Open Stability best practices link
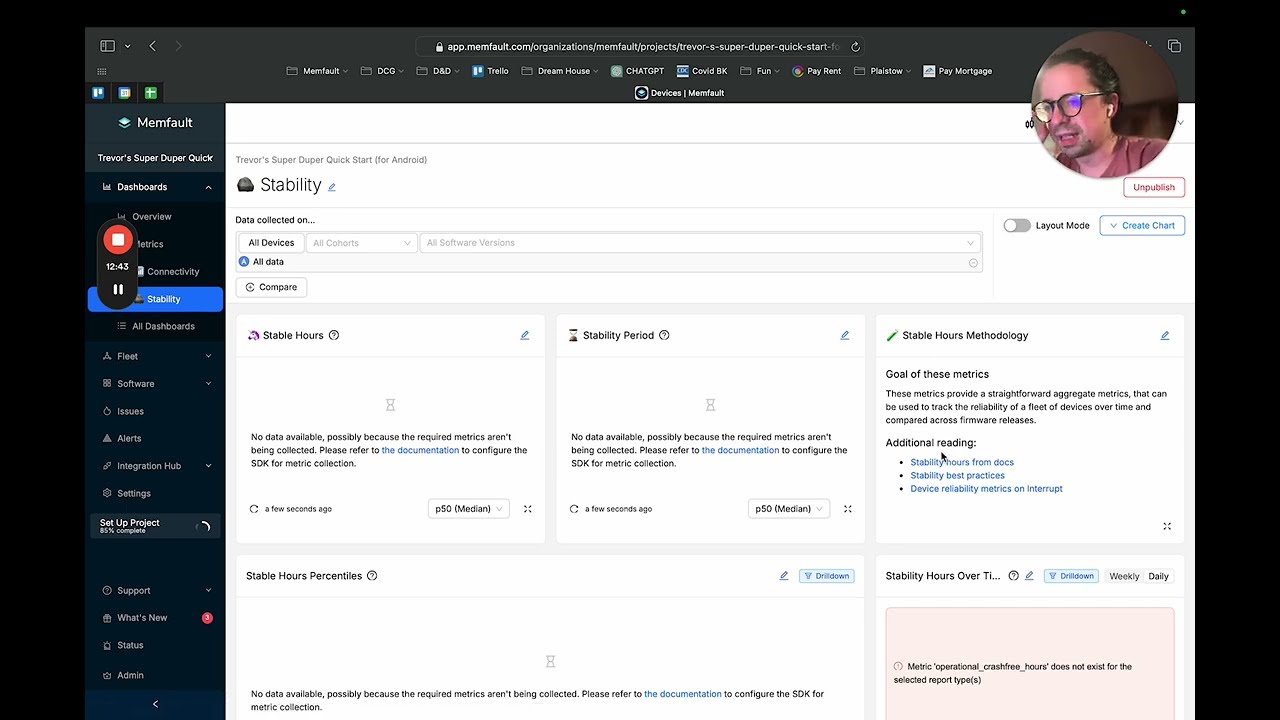 click(x=957, y=476)
